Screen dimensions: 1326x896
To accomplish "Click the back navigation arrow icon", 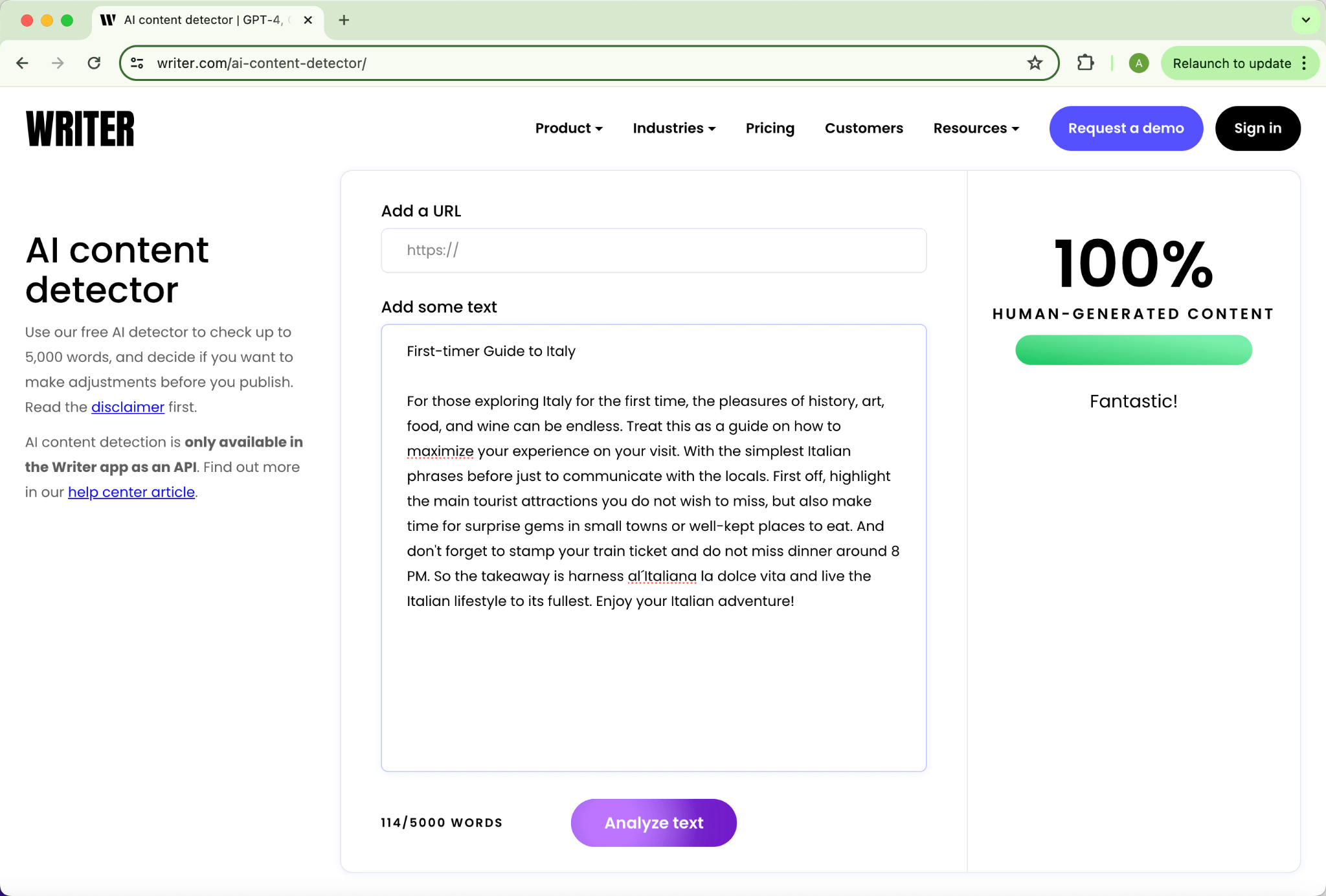I will click(22, 63).
